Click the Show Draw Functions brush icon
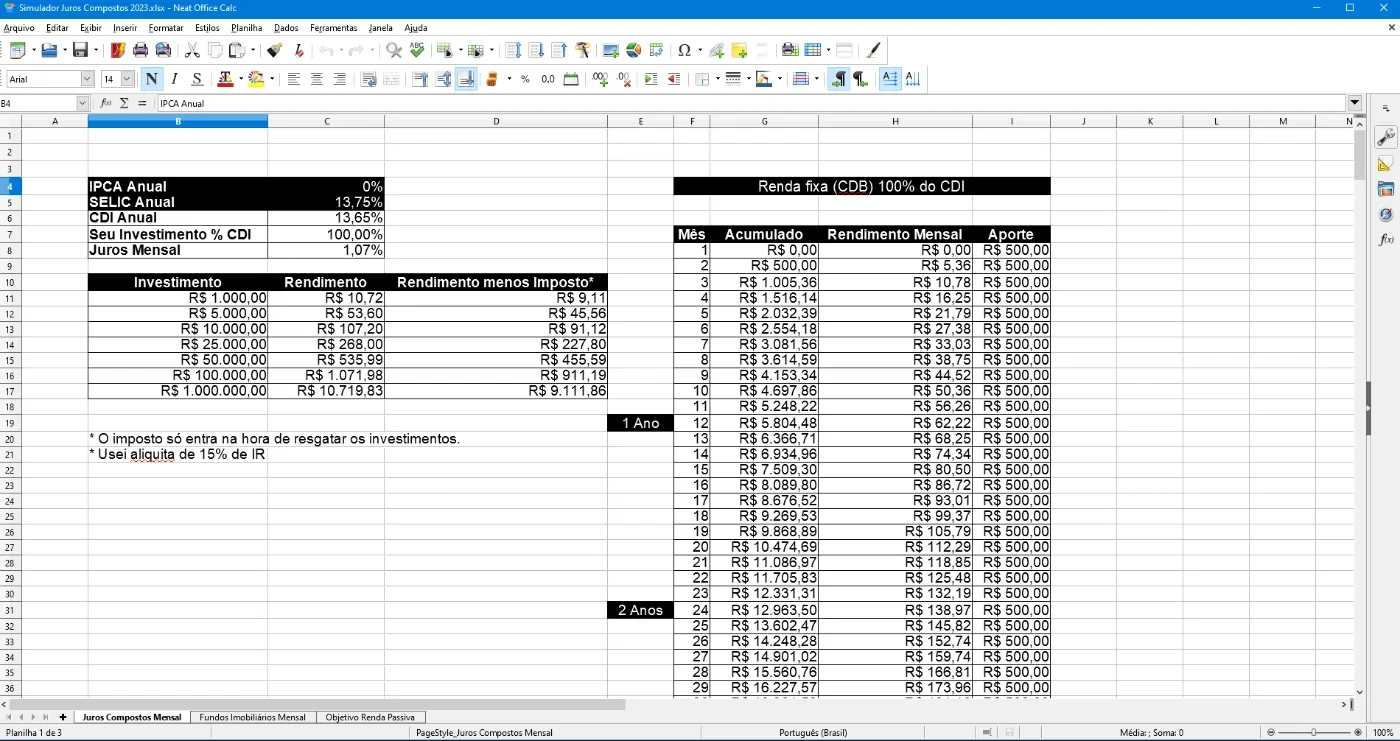 (873, 50)
